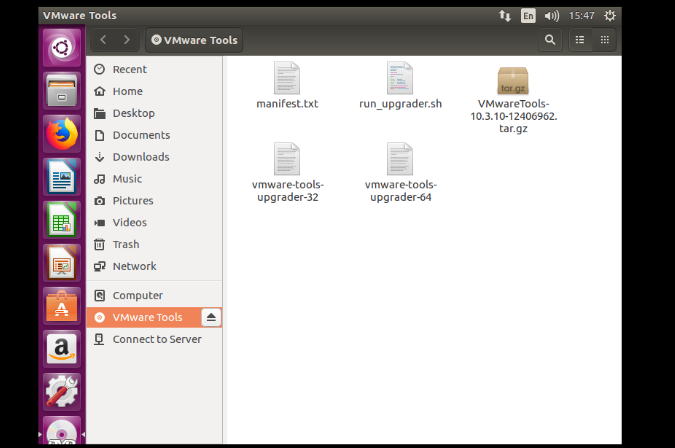Launch LibreOffice Calc from the launcher

pos(62,220)
